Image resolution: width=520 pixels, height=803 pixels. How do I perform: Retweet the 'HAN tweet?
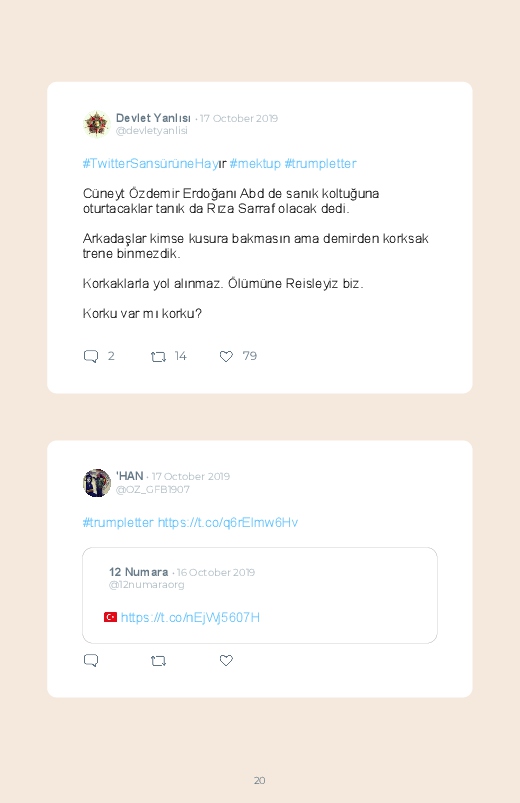coord(158,661)
